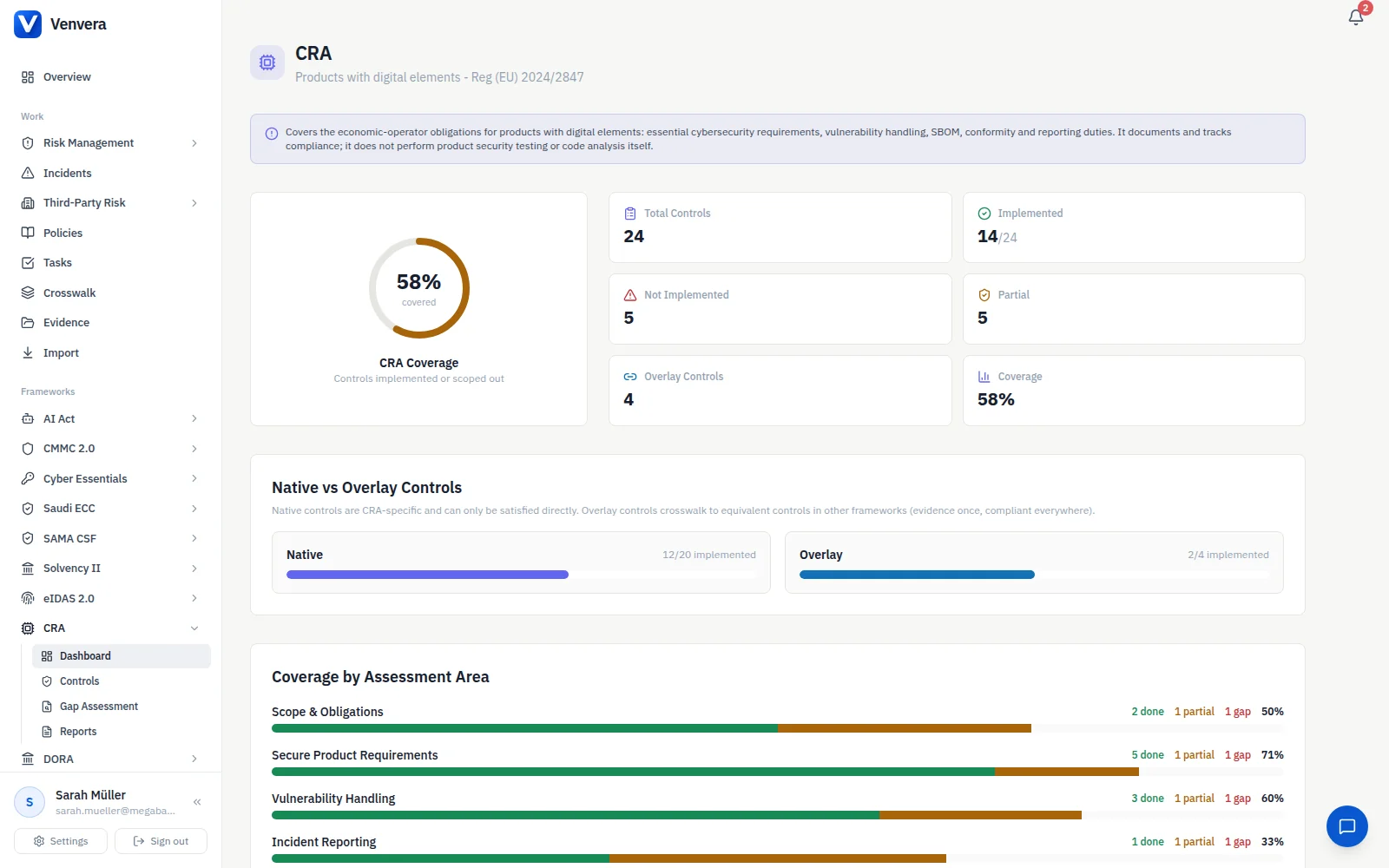Click the info icon in the banner
The image size is (1389, 868).
tap(272, 134)
